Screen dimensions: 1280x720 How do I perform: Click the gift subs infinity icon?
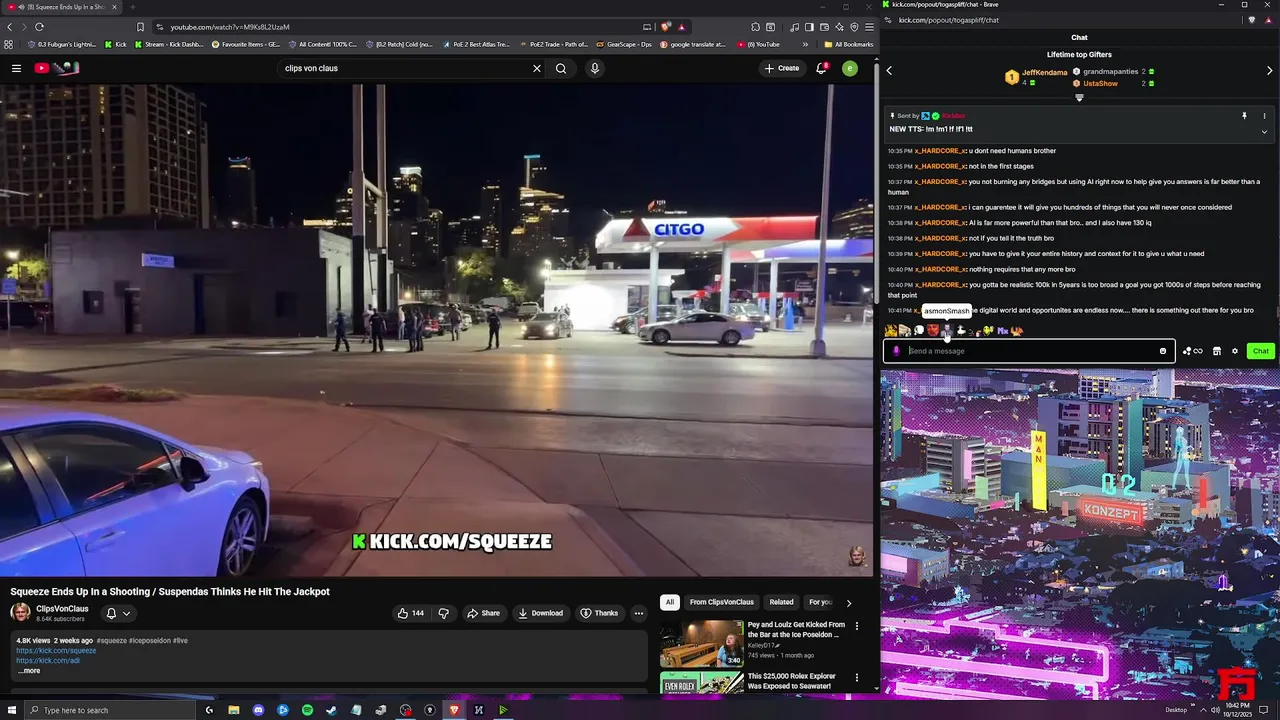[1193, 351]
